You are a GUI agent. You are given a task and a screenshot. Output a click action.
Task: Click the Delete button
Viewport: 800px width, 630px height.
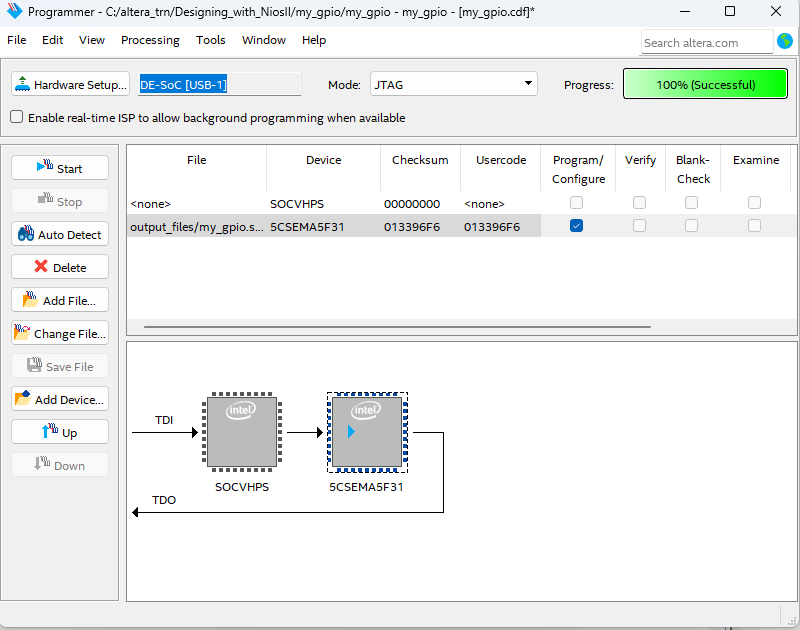coord(60,267)
